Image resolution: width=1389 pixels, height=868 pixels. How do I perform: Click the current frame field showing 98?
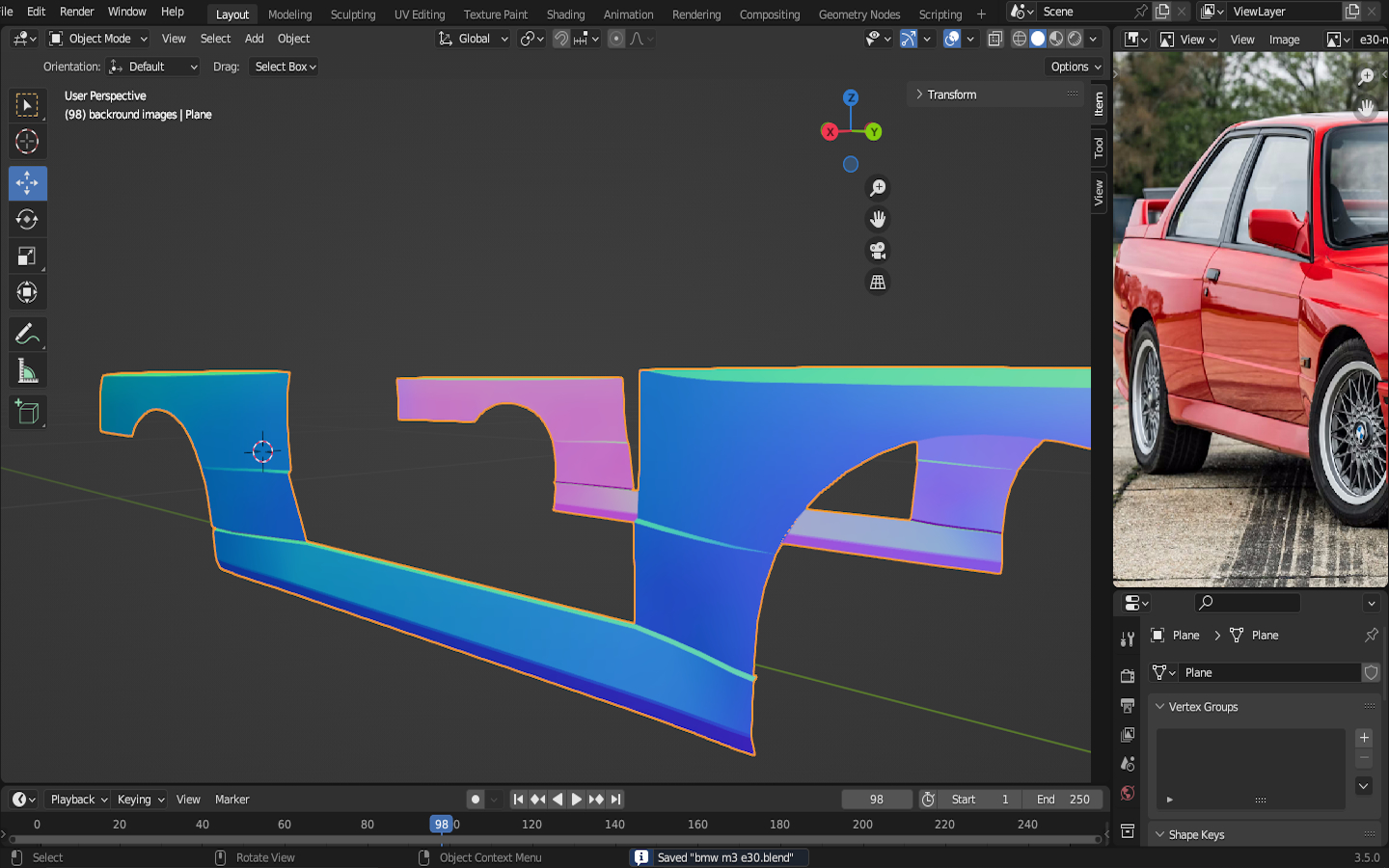coord(876,800)
